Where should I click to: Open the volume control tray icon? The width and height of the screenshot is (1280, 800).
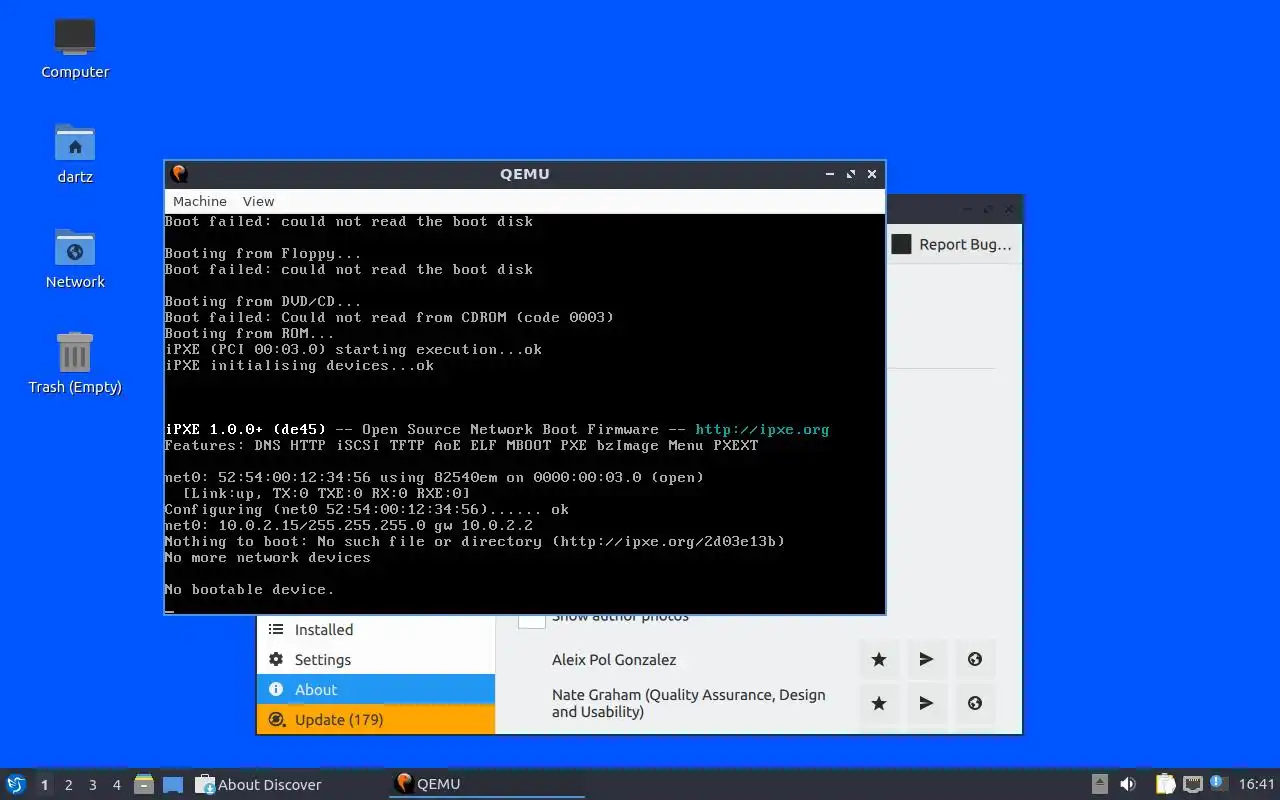click(1128, 784)
